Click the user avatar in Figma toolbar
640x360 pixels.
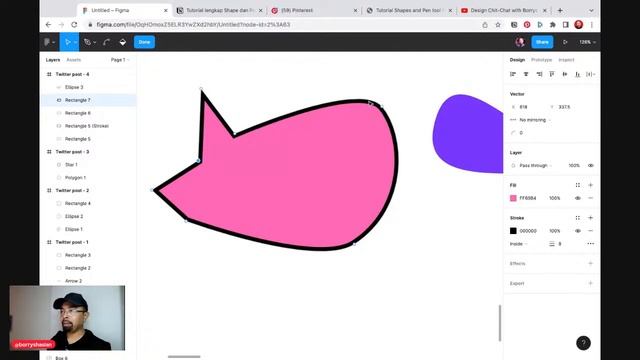click(520, 42)
